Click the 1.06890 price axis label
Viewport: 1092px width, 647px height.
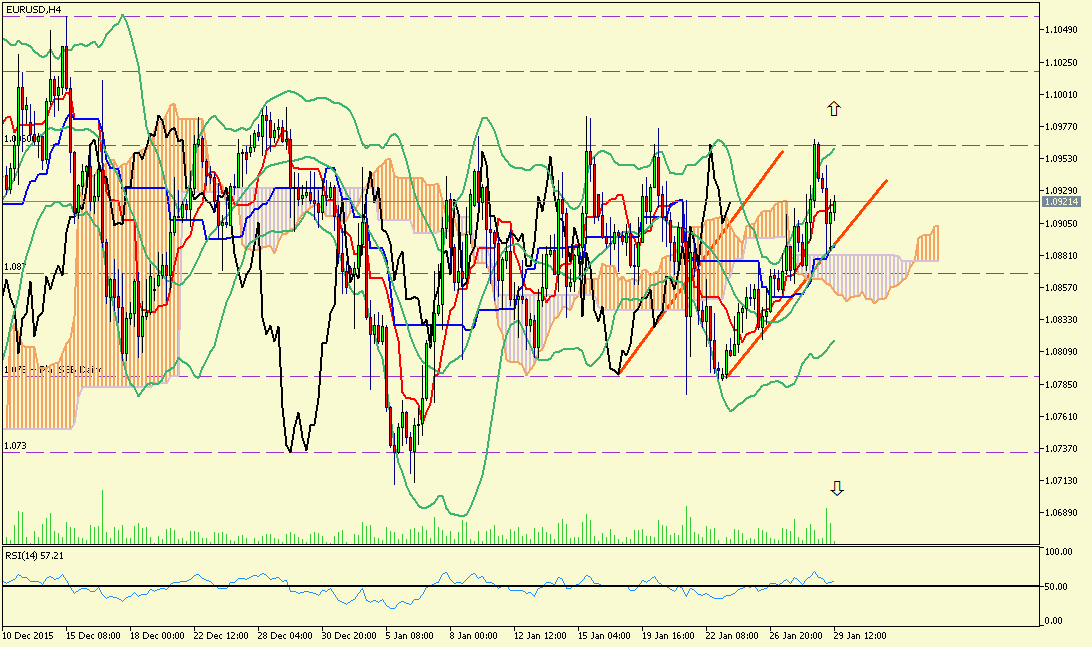tap(1060, 513)
